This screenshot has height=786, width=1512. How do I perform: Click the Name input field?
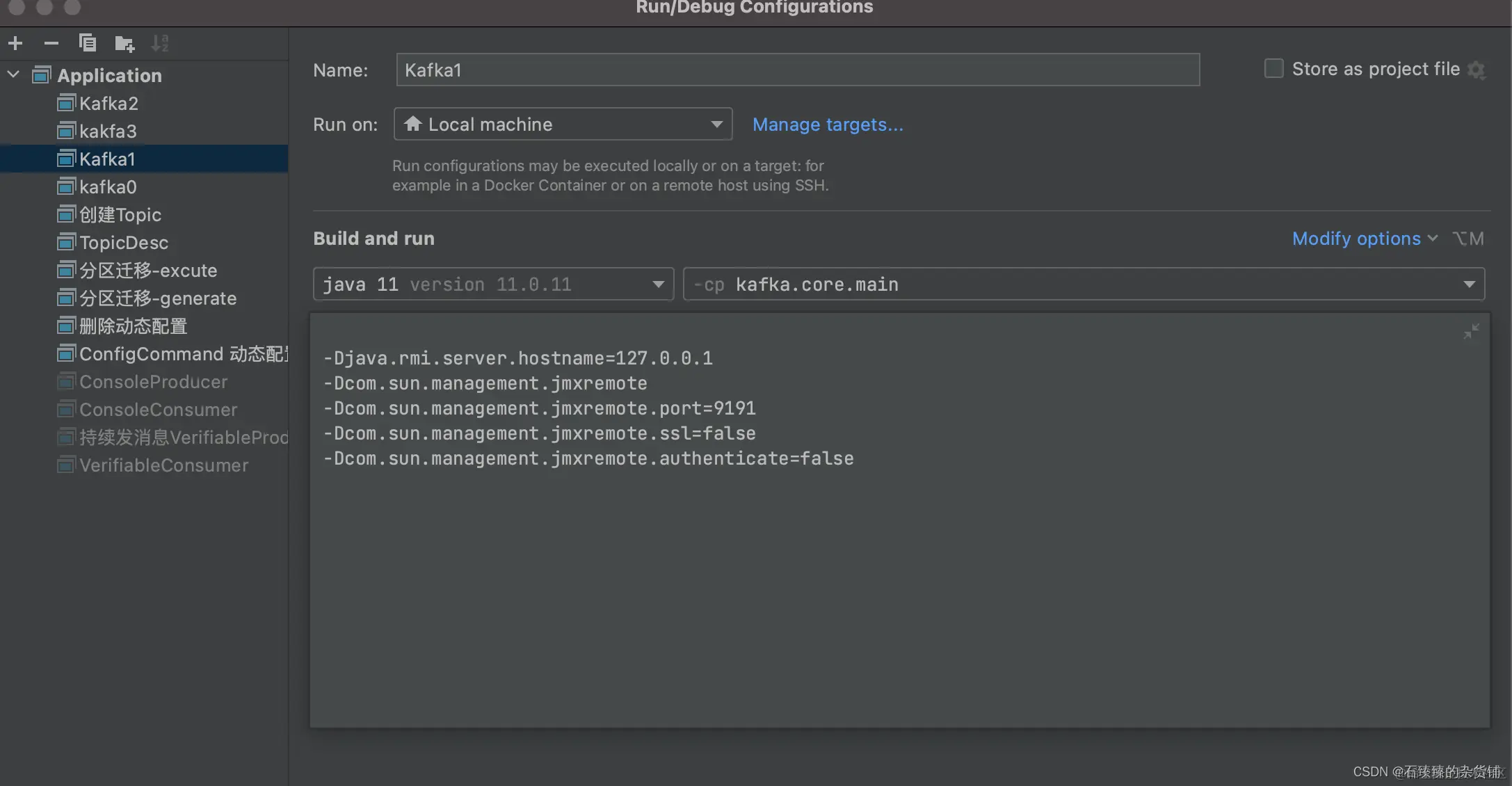[x=797, y=70]
